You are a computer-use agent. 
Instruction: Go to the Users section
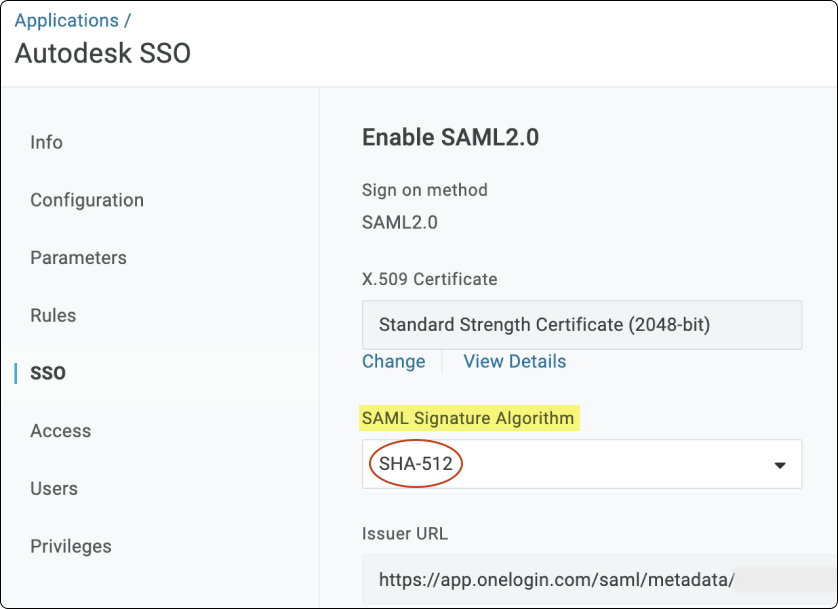(53, 488)
